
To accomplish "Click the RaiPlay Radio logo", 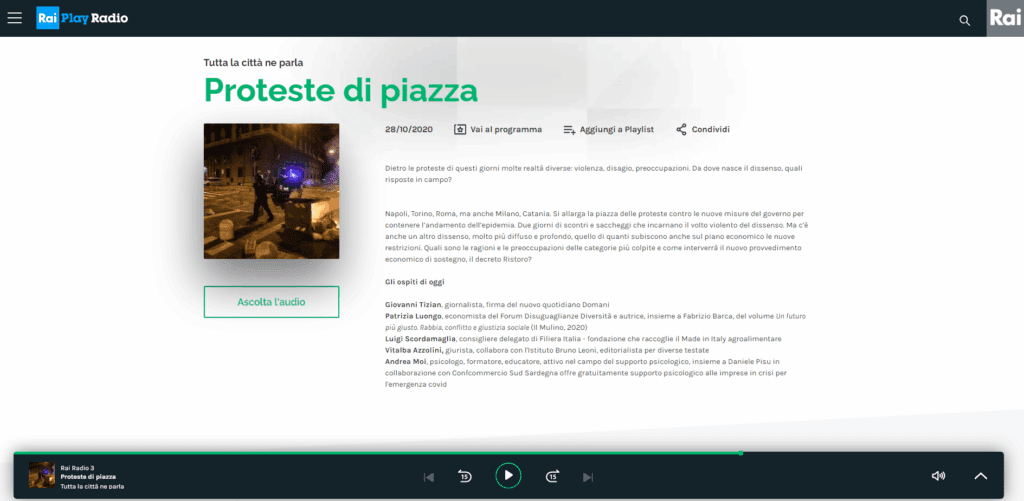I will pyautogui.click(x=82, y=18).
